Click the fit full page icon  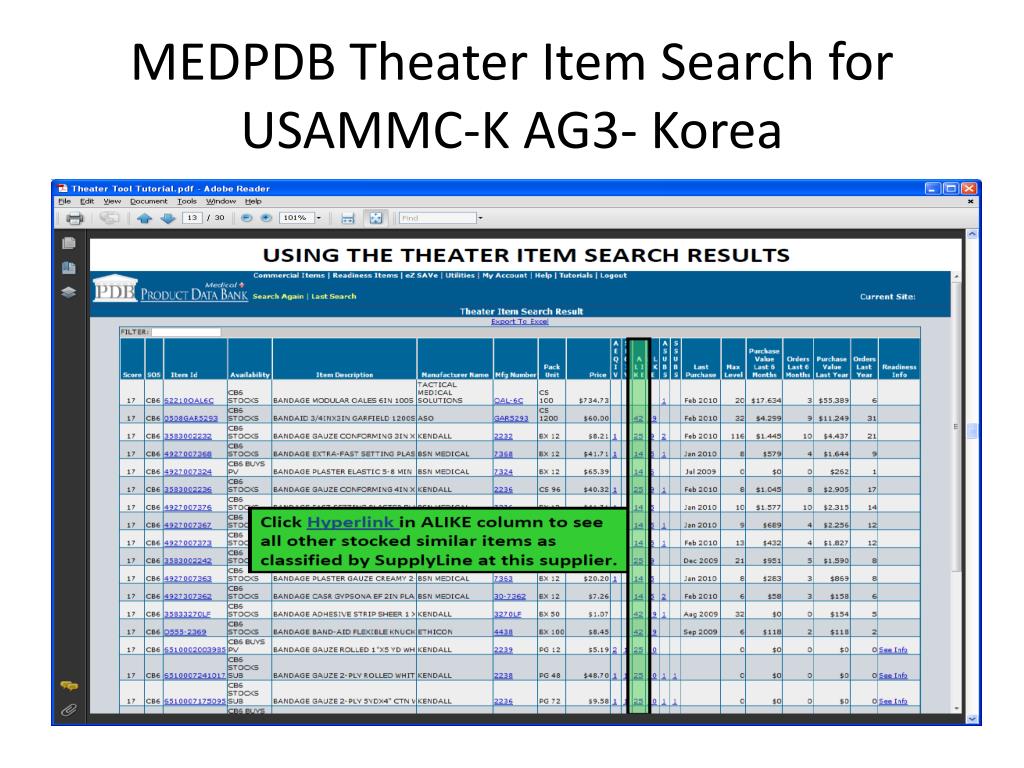376,218
